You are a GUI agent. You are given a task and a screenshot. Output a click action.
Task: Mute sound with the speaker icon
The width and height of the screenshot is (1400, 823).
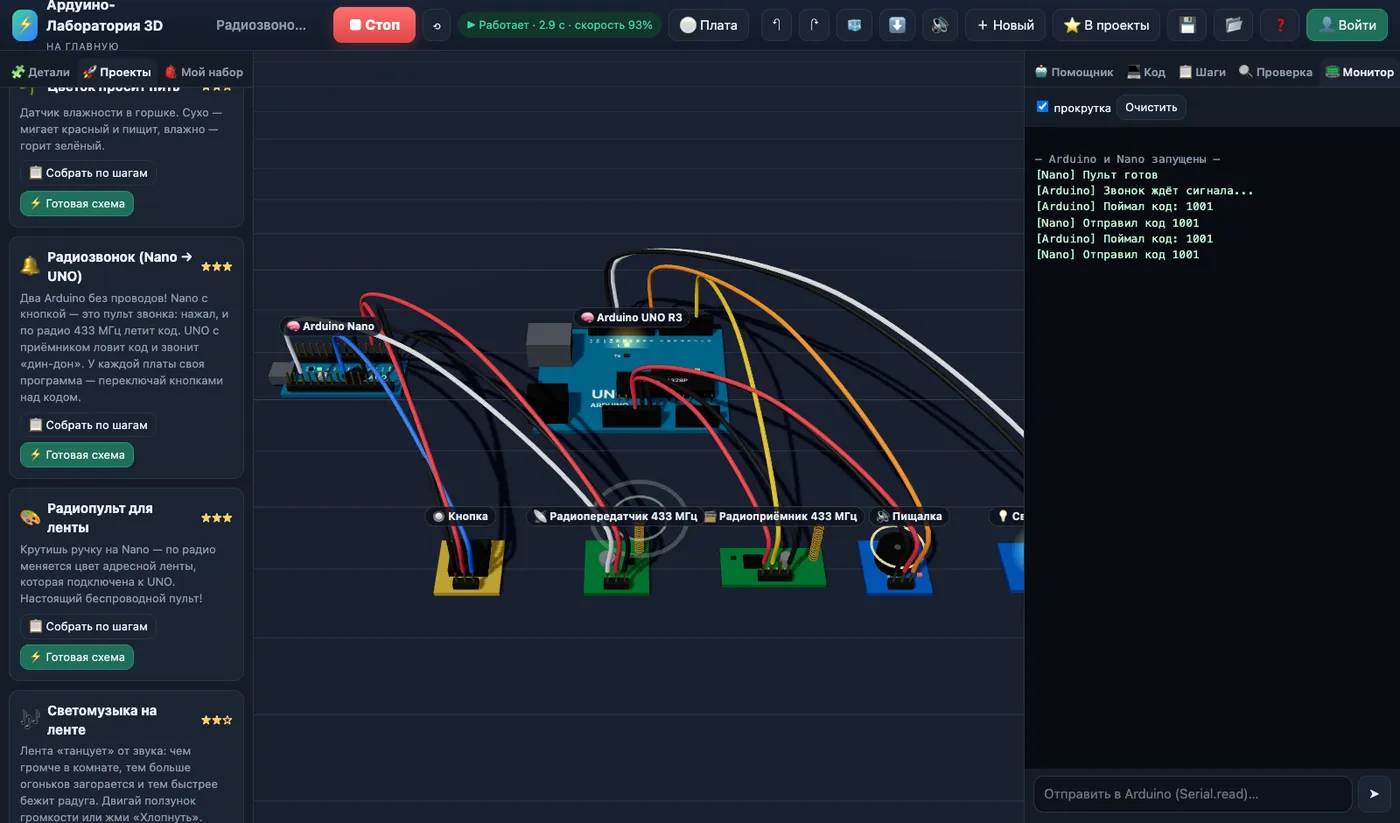939,25
